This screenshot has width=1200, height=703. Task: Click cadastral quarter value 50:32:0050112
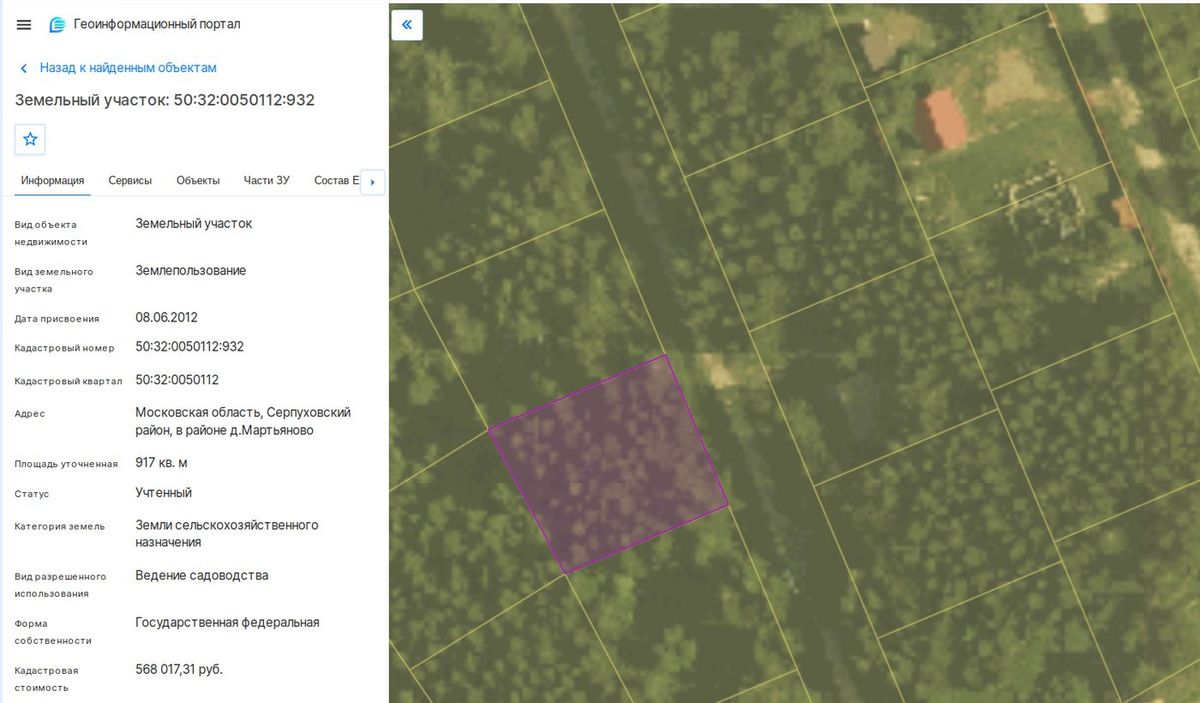coord(177,380)
